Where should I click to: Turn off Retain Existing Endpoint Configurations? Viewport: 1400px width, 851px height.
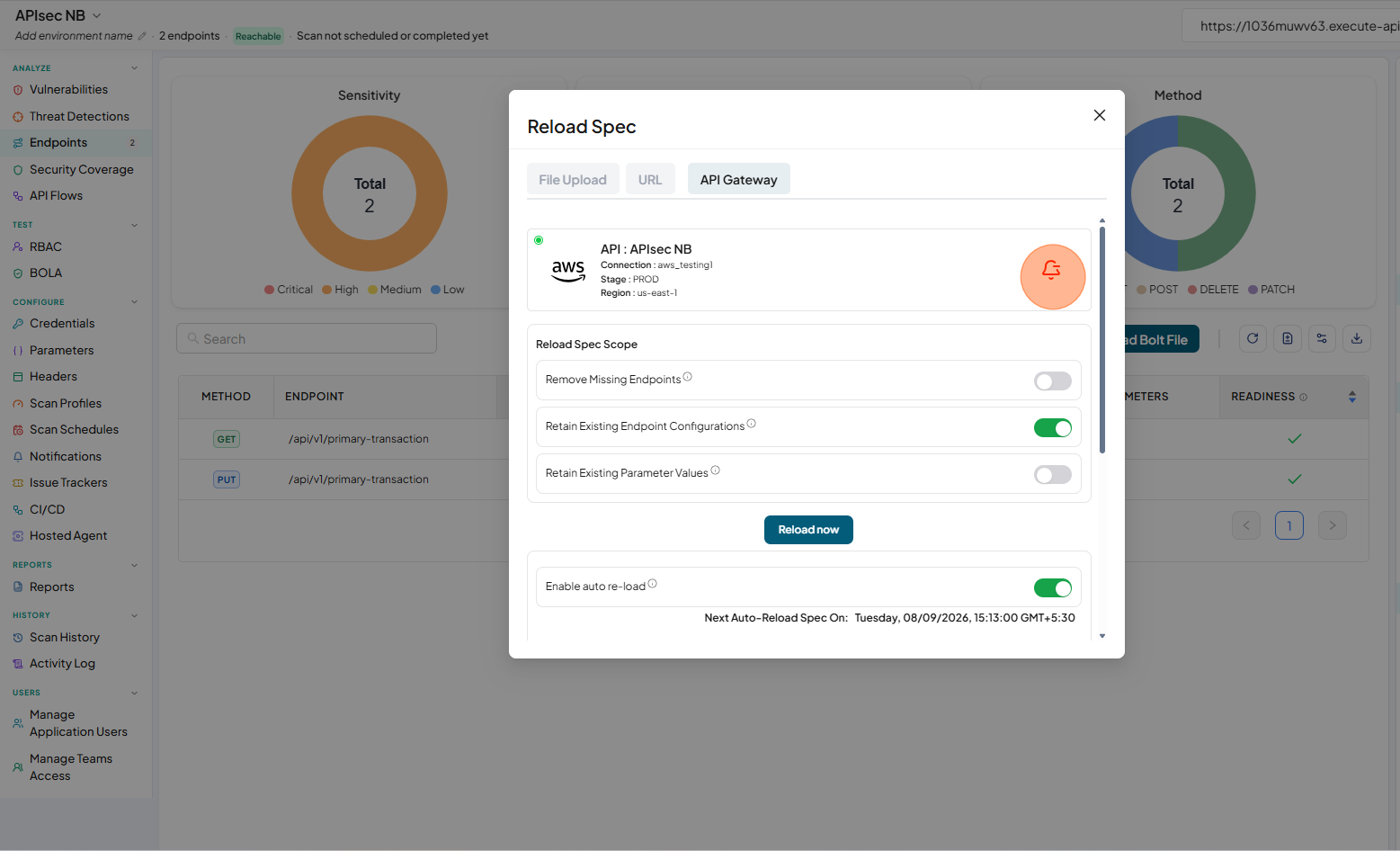click(x=1053, y=428)
